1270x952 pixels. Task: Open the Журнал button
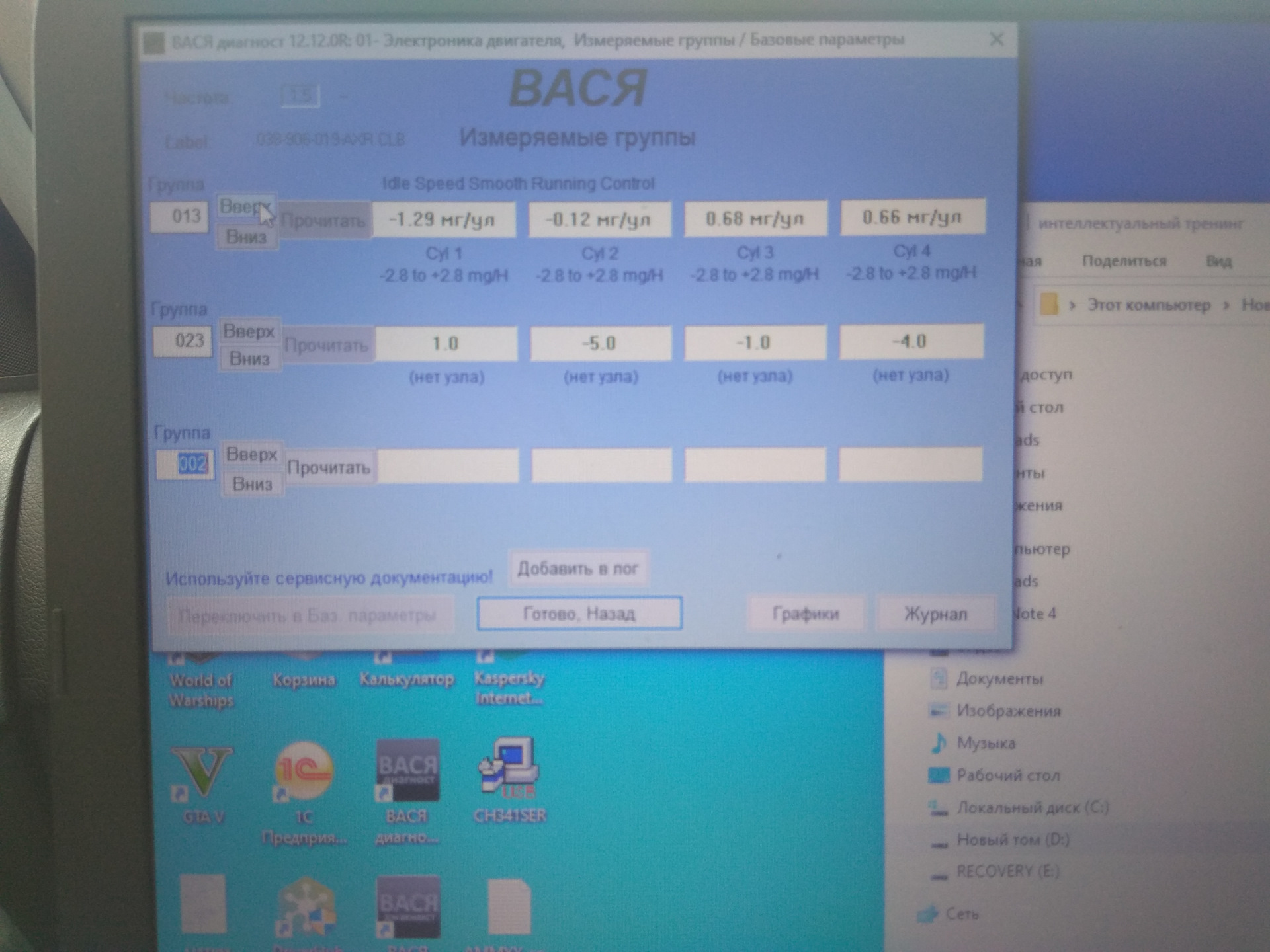pyautogui.click(x=935, y=614)
